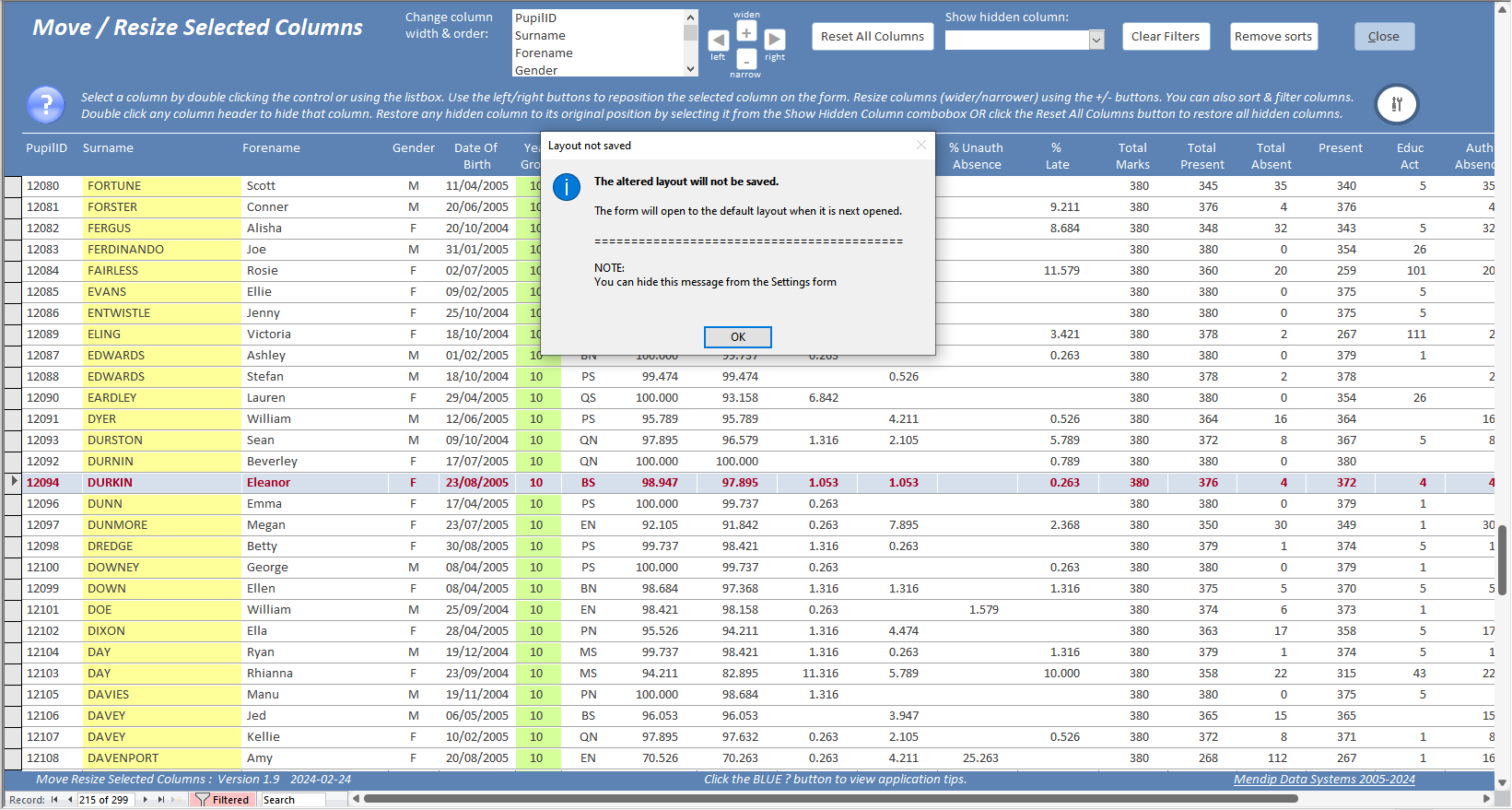Confirm the dialog by clicking OK

click(x=738, y=337)
